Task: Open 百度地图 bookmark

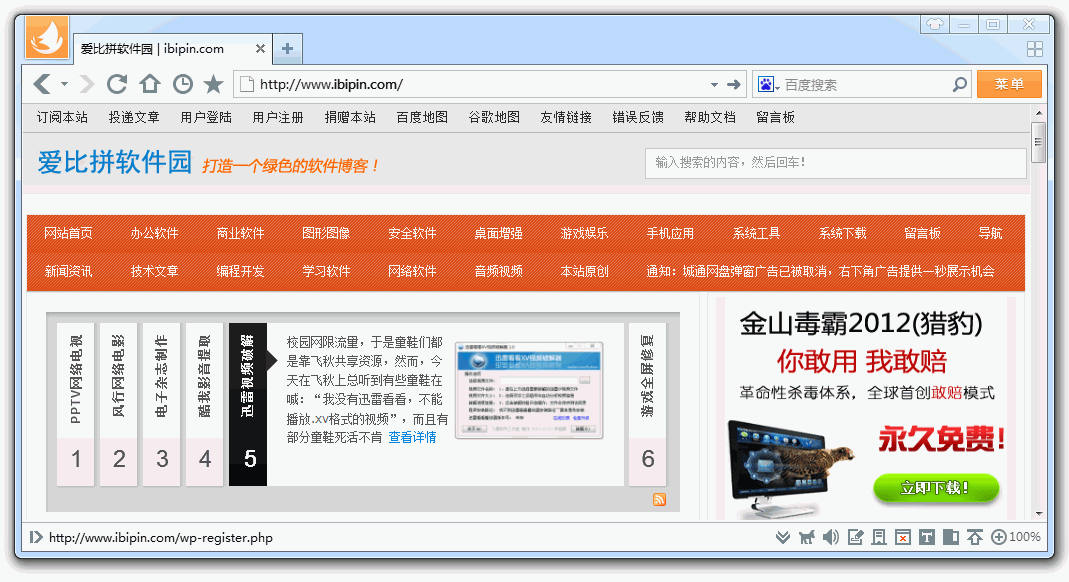Action: pos(422,117)
